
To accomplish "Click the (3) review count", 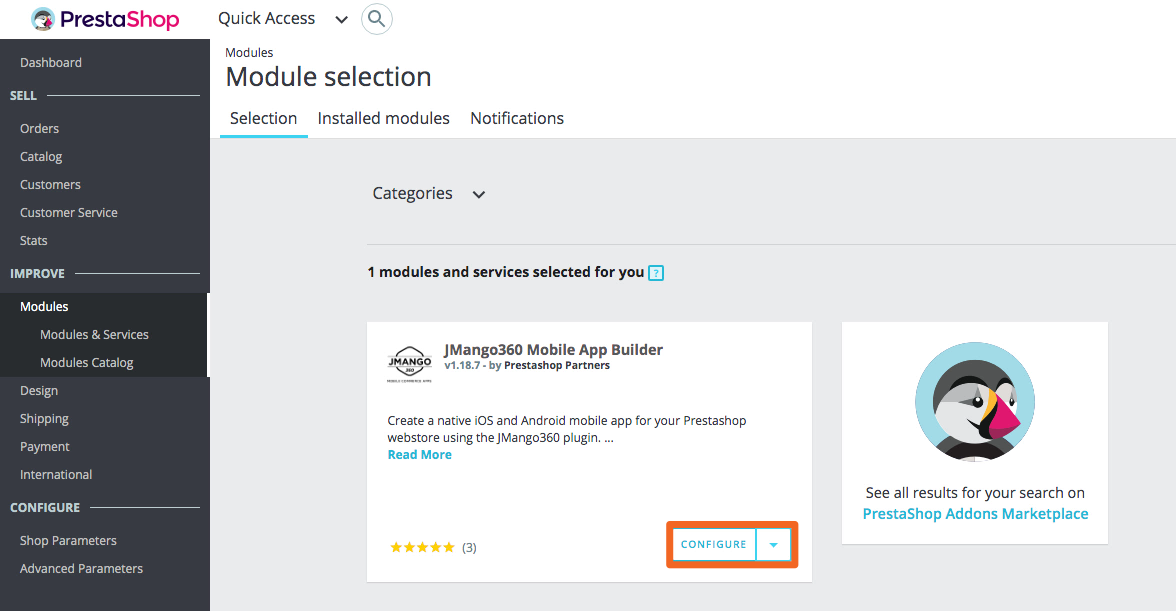I will [x=469, y=547].
